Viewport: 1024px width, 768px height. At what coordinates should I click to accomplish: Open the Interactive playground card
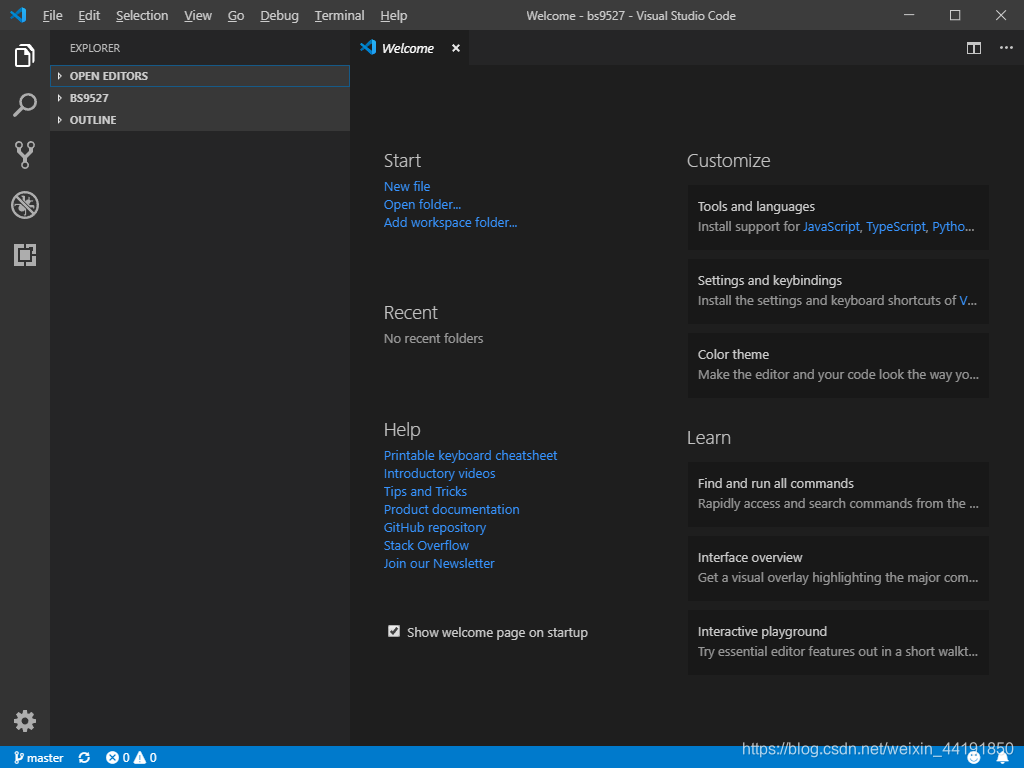pyautogui.click(x=838, y=642)
